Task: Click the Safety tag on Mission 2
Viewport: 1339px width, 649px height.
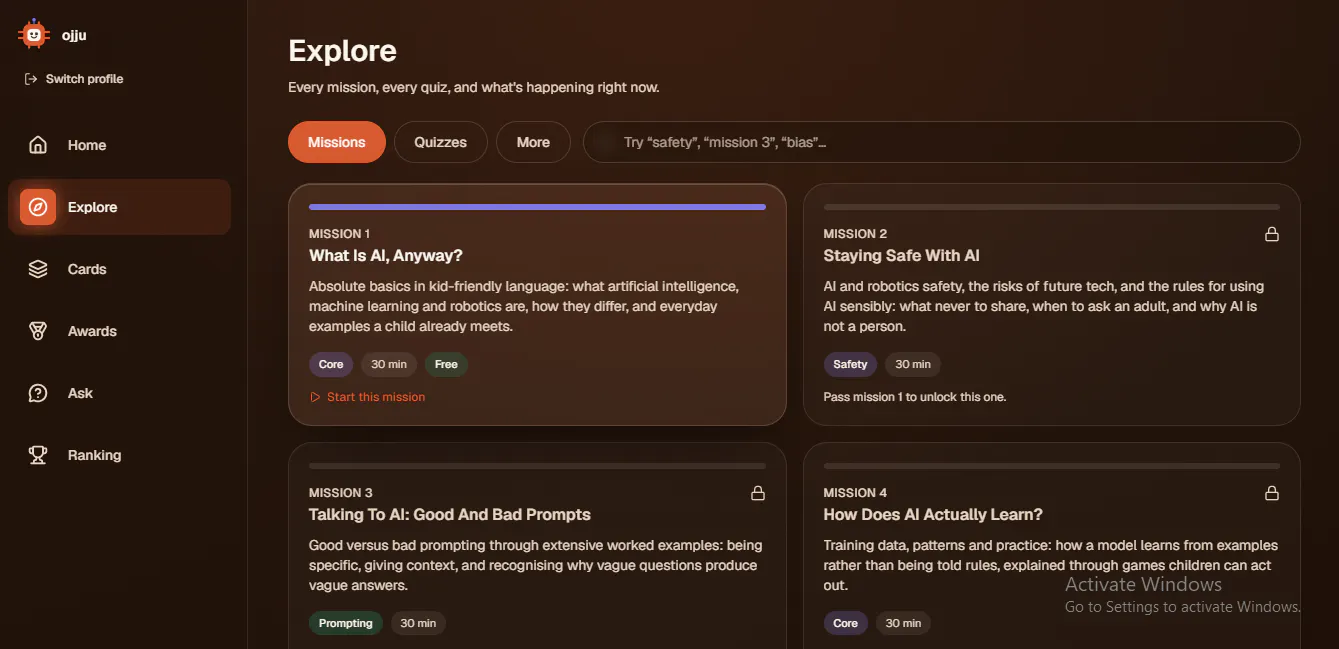Action: coord(850,364)
